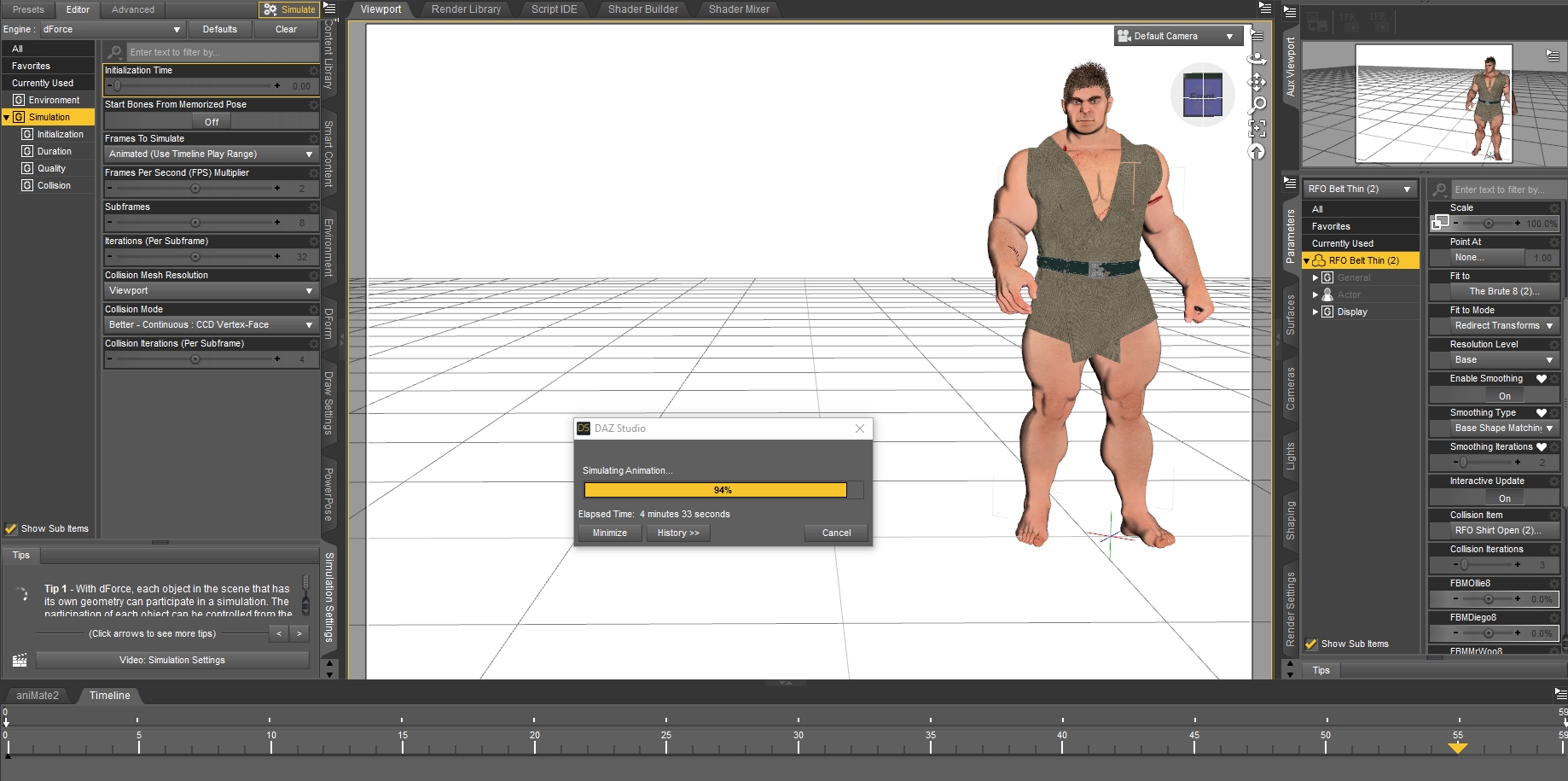Screen dimensions: 1568x781
Task: Collapse the Simulation group tree arrow
Action: (x=7, y=118)
